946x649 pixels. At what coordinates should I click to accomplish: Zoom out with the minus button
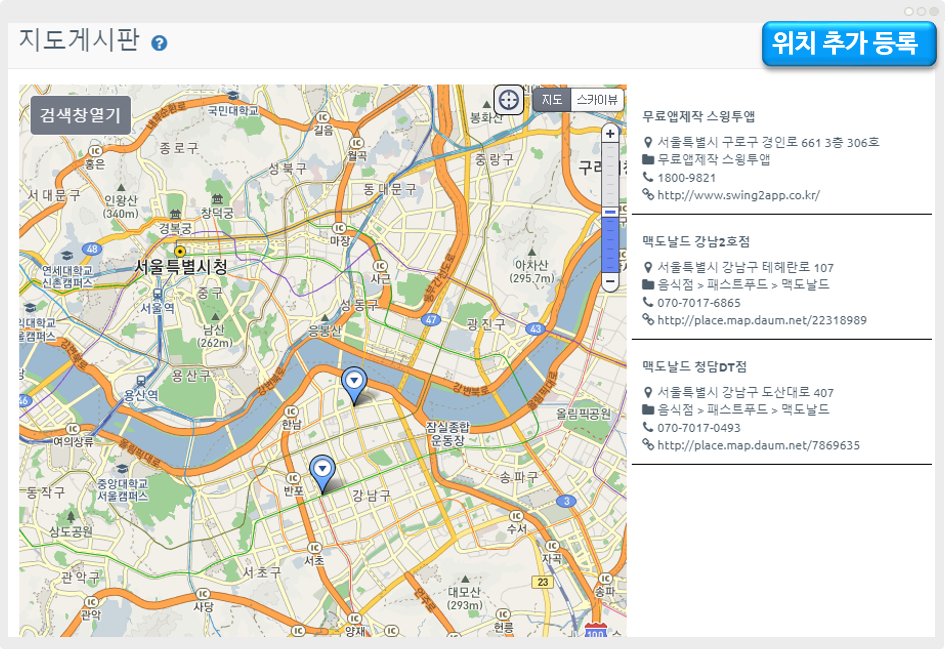(x=610, y=282)
